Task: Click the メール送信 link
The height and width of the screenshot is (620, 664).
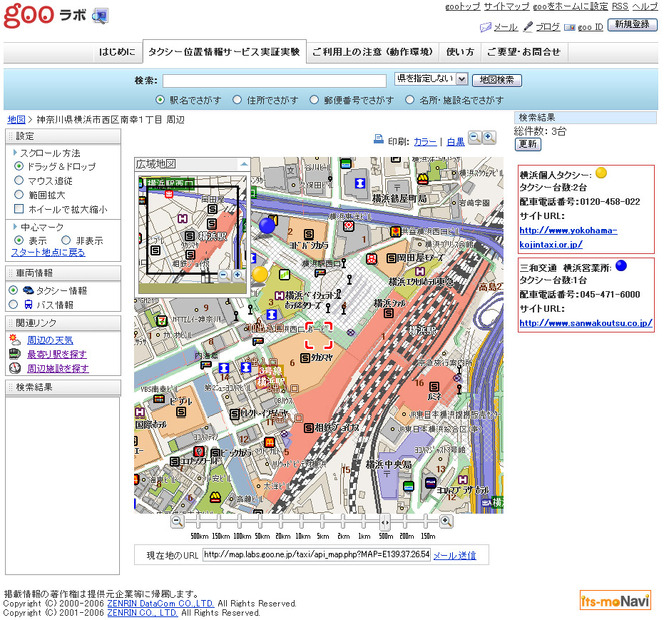Action: (x=454, y=555)
